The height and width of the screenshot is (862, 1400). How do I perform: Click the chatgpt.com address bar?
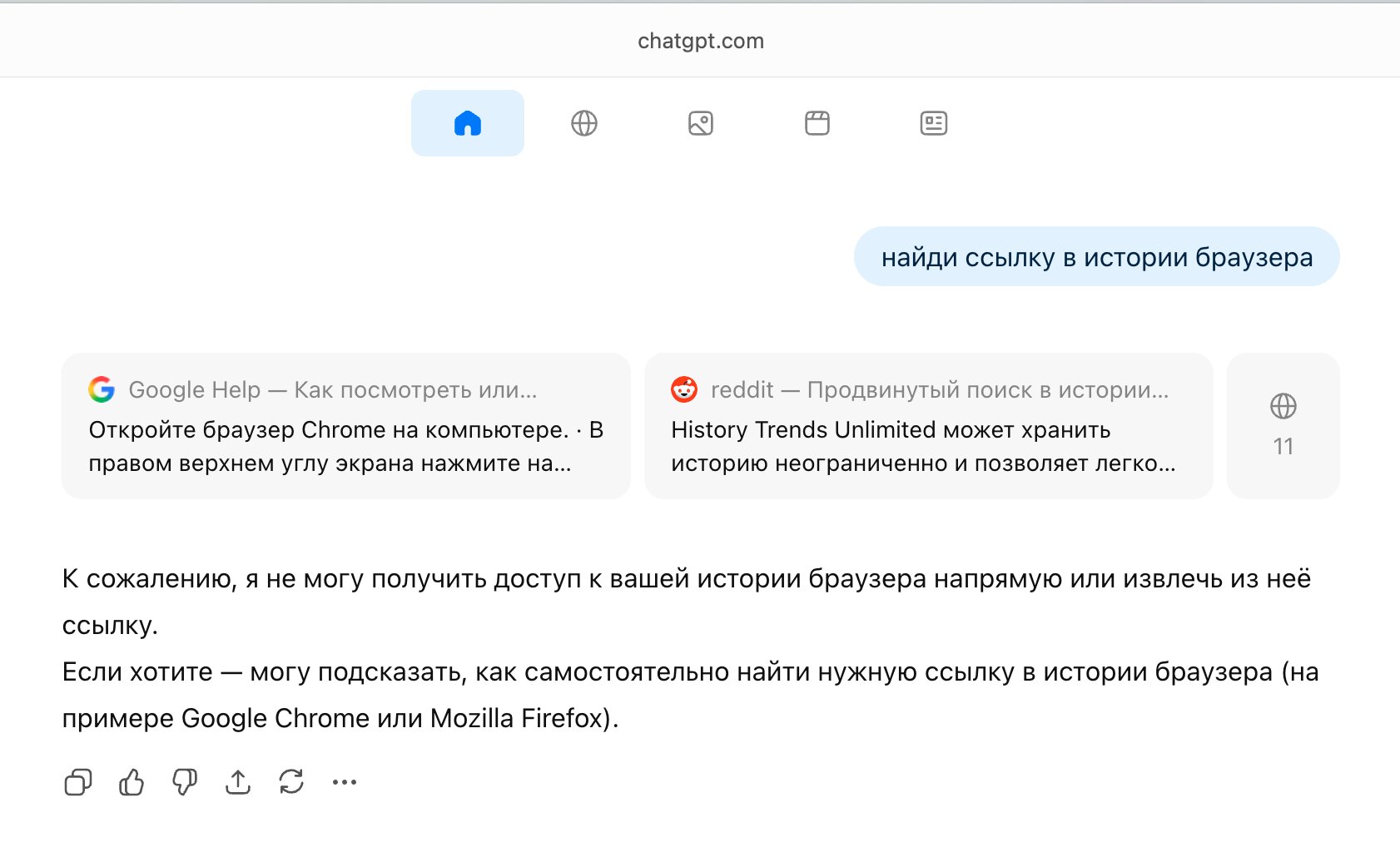pos(700,41)
